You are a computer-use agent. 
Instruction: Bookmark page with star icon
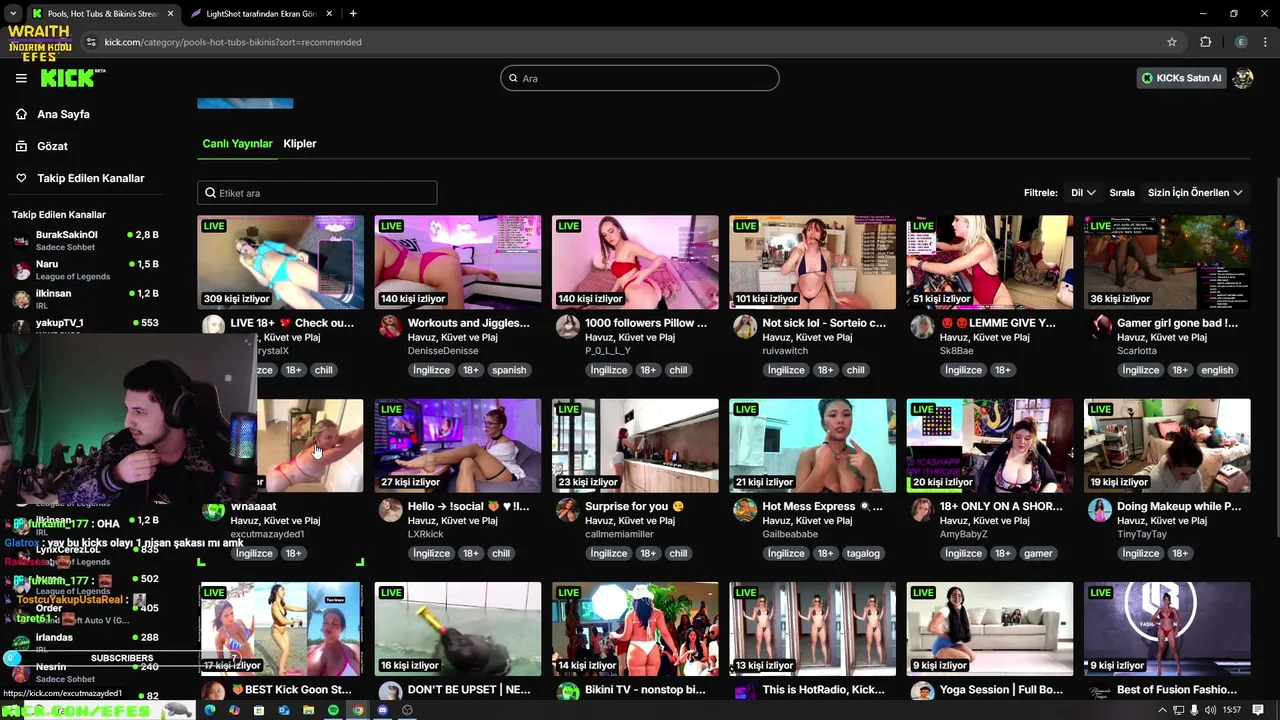(x=1172, y=42)
